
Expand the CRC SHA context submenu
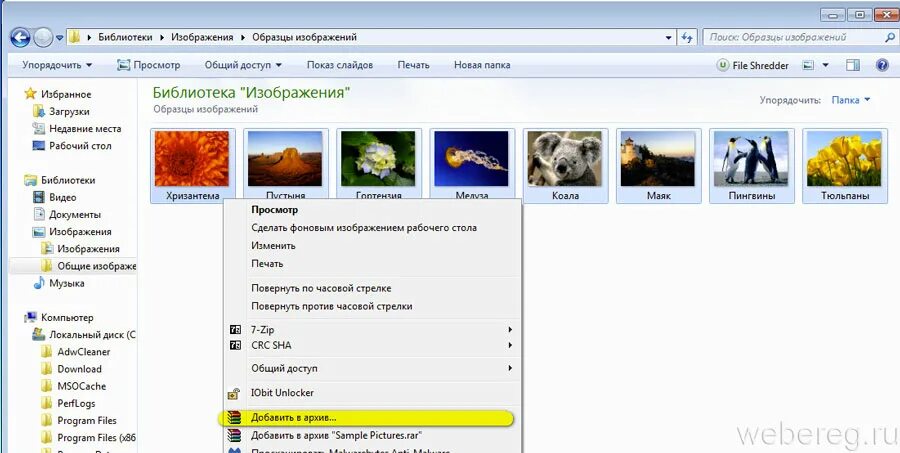(372, 346)
